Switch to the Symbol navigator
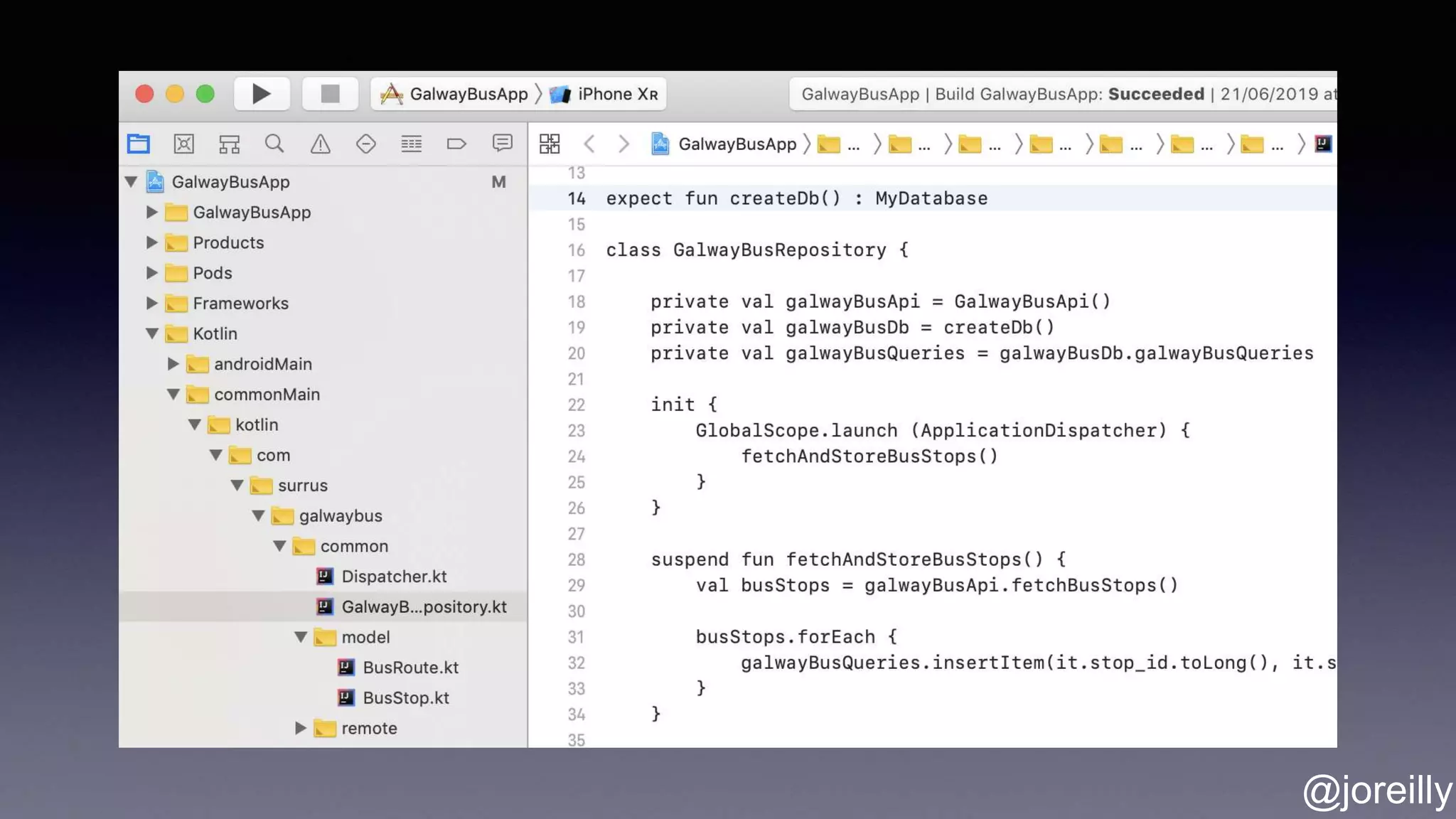Viewport: 1456px width, 819px height. [x=229, y=144]
